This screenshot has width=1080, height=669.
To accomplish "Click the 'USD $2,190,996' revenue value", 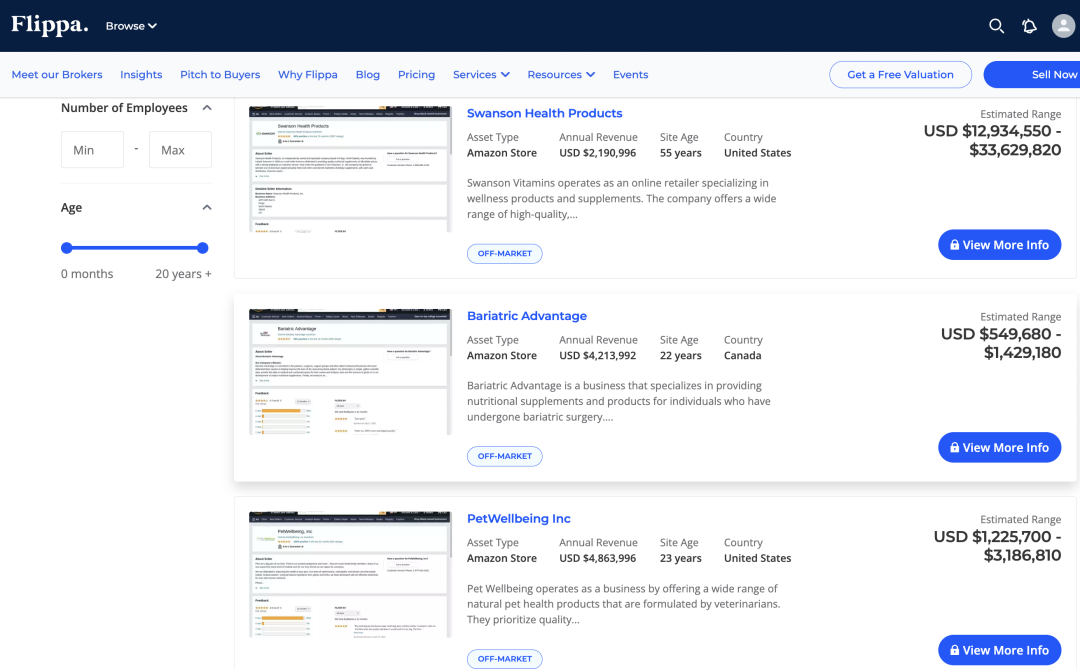I will (x=597, y=153).
